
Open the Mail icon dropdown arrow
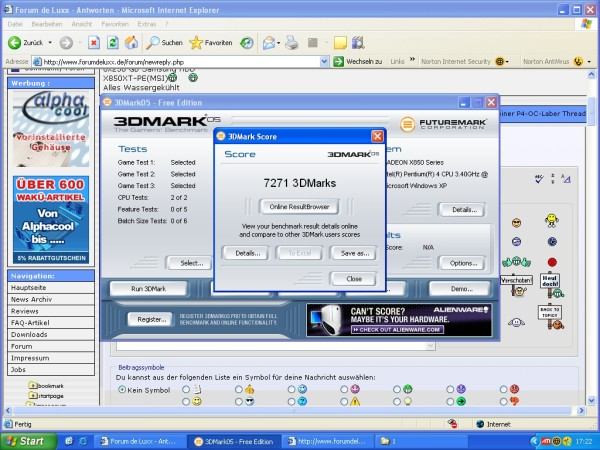(x=278, y=43)
